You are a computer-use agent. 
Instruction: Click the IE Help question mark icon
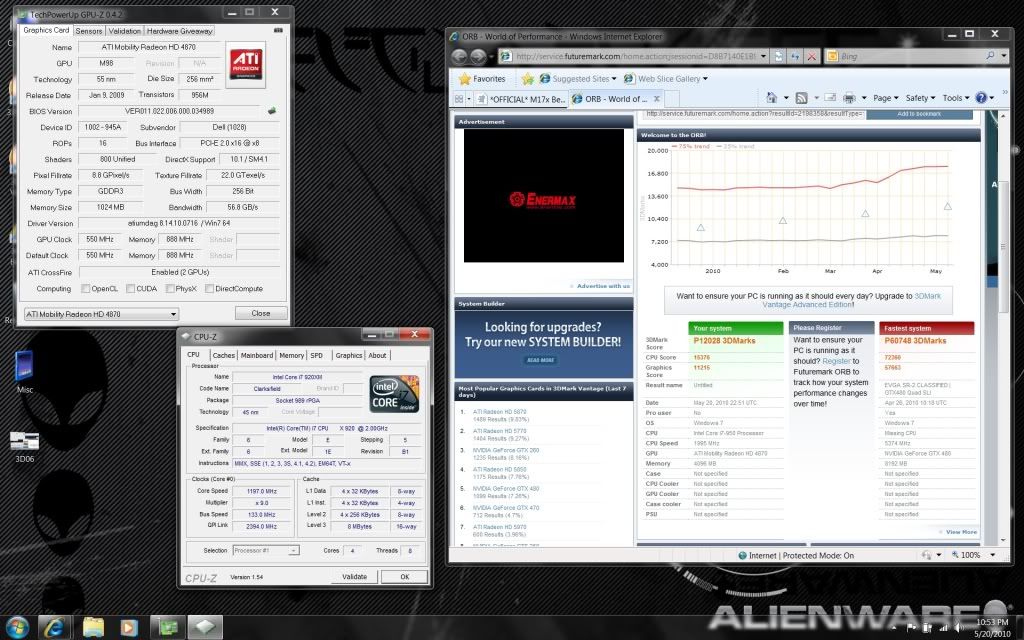pyautogui.click(x=981, y=97)
